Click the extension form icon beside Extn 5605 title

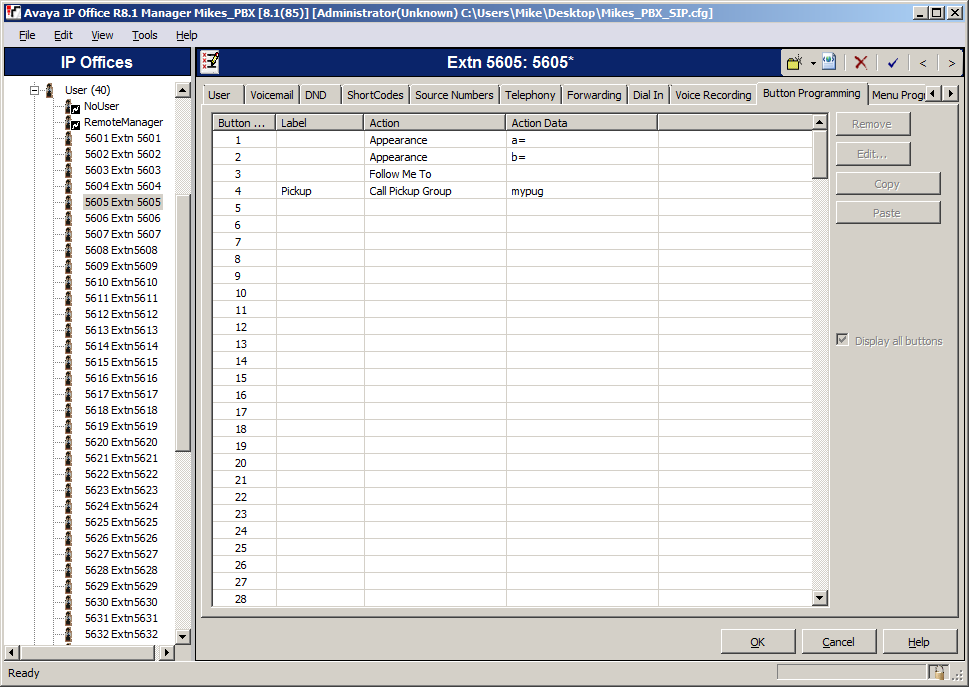point(211,62)
